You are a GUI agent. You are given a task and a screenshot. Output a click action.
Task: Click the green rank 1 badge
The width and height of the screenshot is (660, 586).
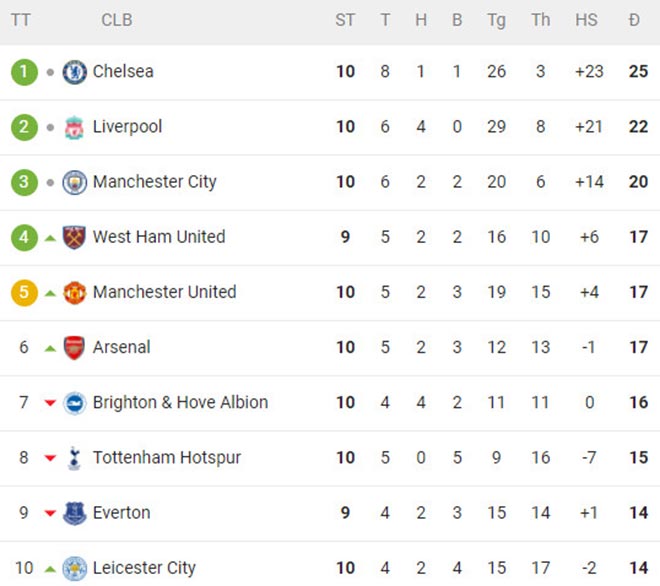click(24, 72)
